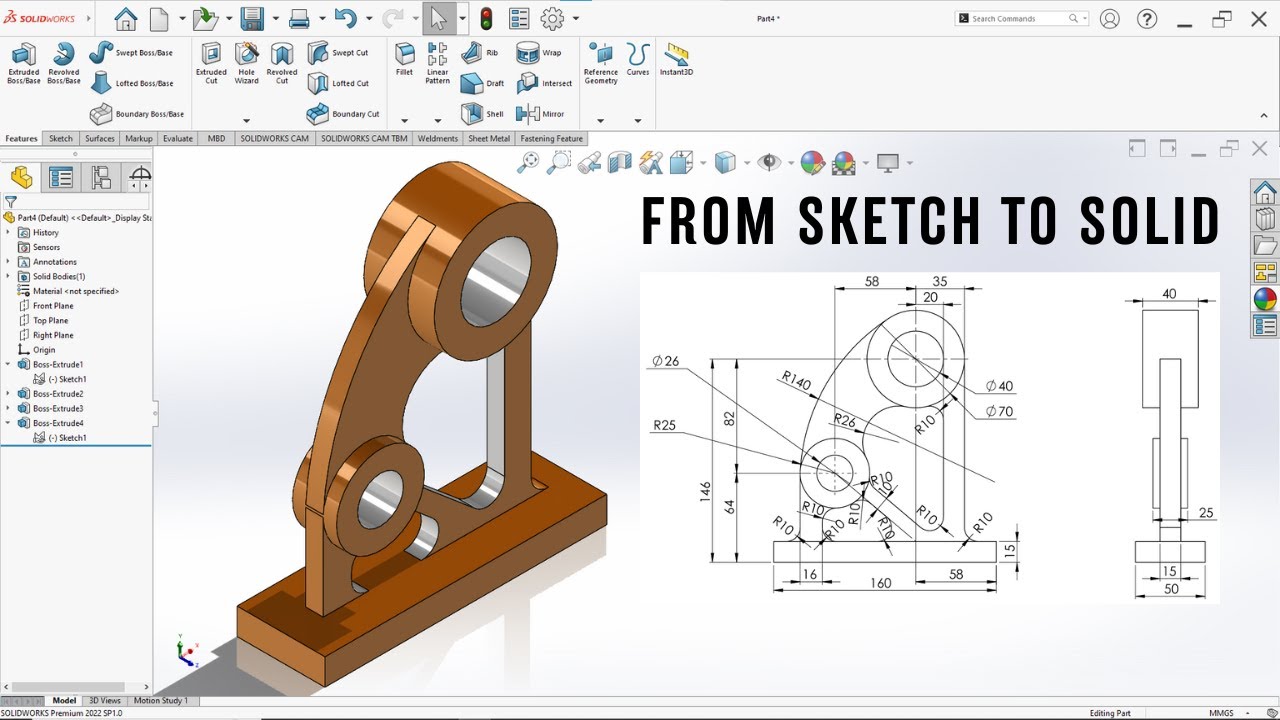The width and height of the screenshot is (1280, 720).
Task: Select the Rib tool
Action: tap(480, 52)
